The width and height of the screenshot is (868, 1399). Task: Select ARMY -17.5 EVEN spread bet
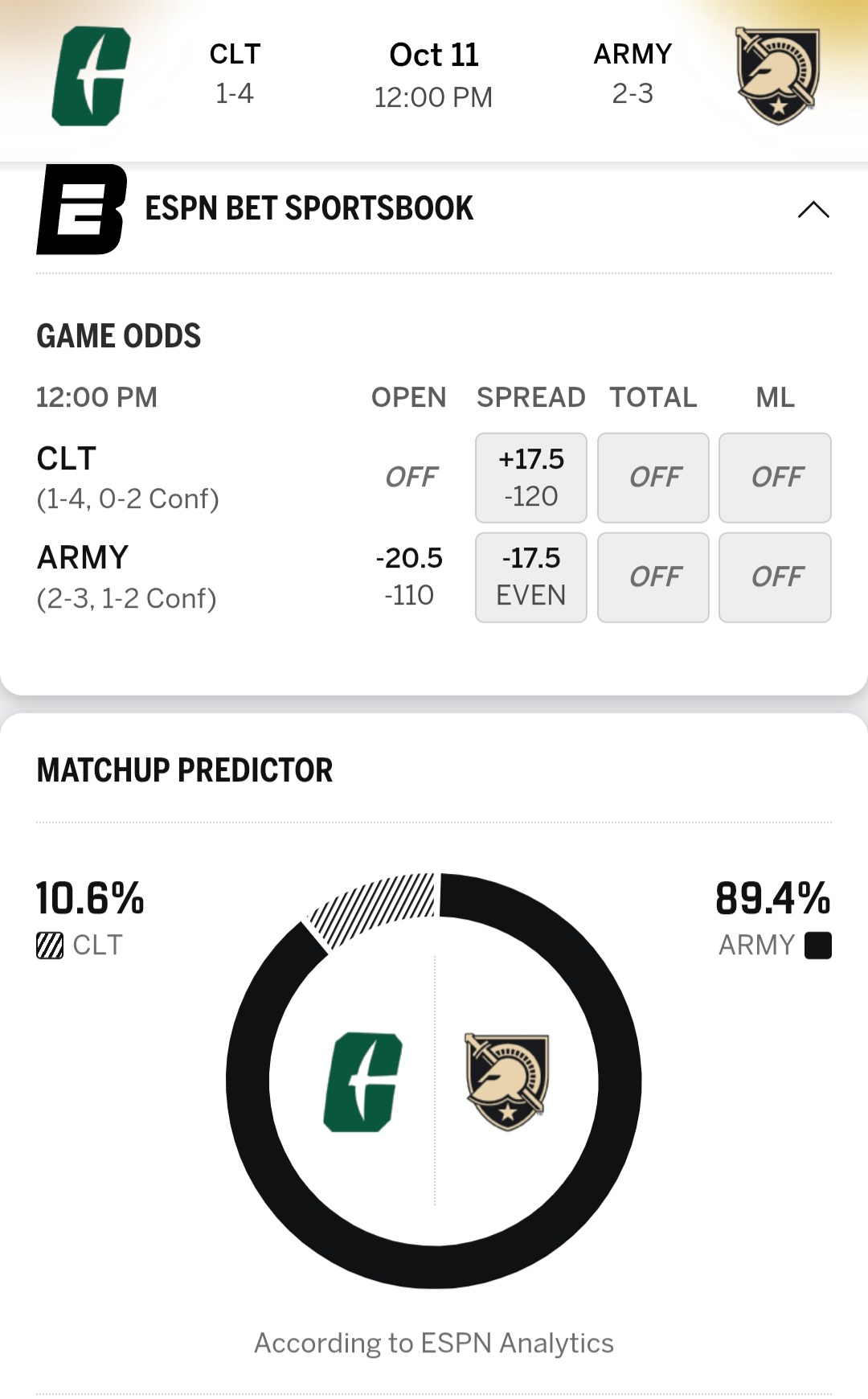coord(530,577)
